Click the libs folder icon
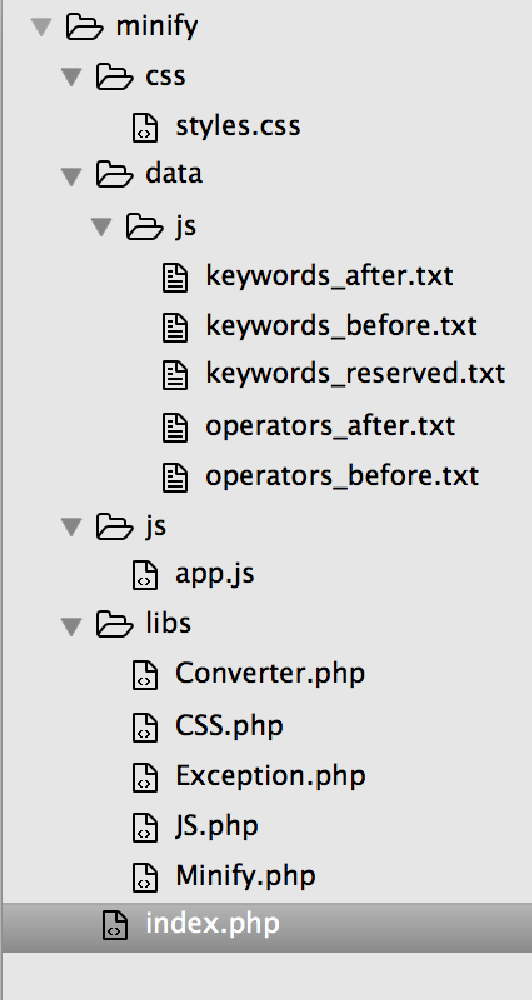Image resolution: width=532 pixels, height=1000 pixels. point(115,624)
